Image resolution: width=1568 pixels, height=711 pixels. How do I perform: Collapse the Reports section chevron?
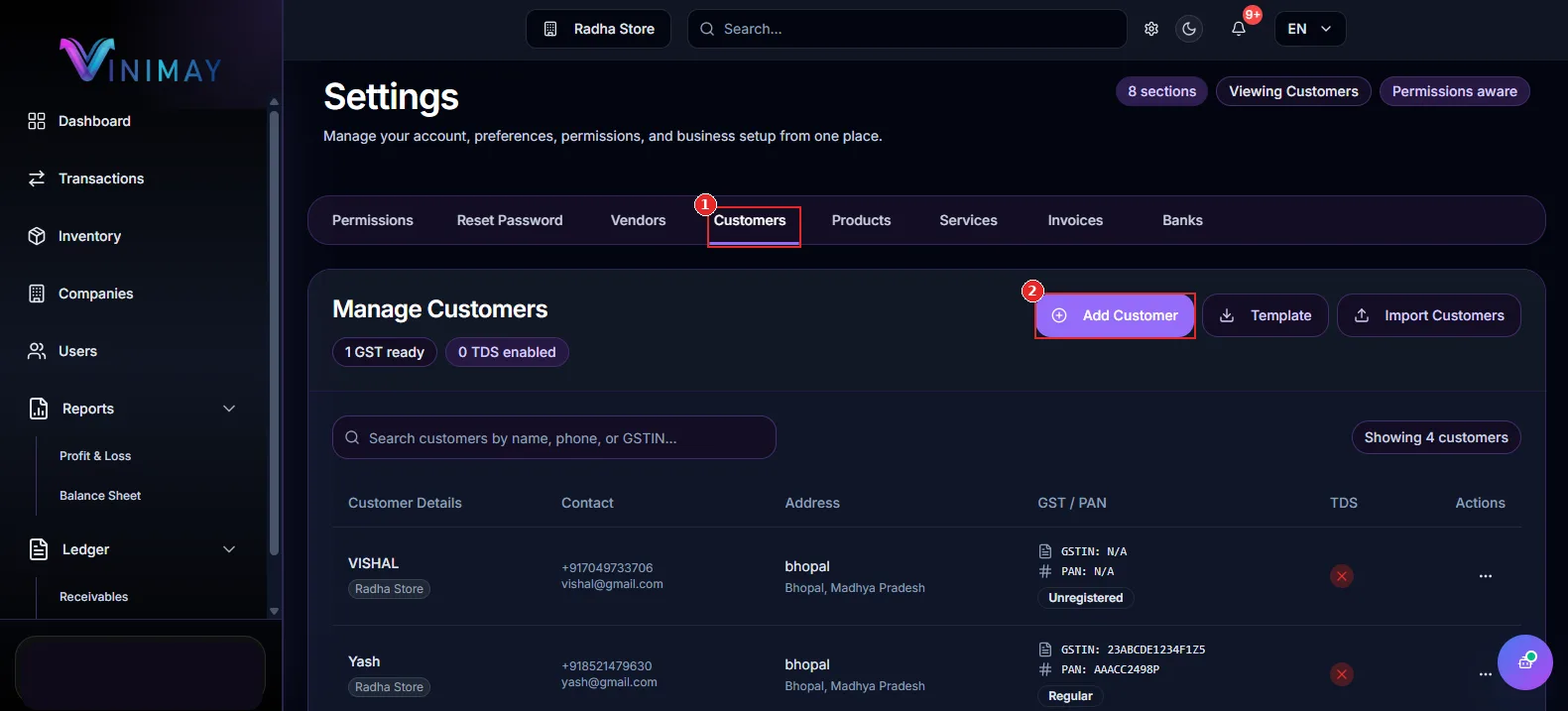tap(229, 409)
